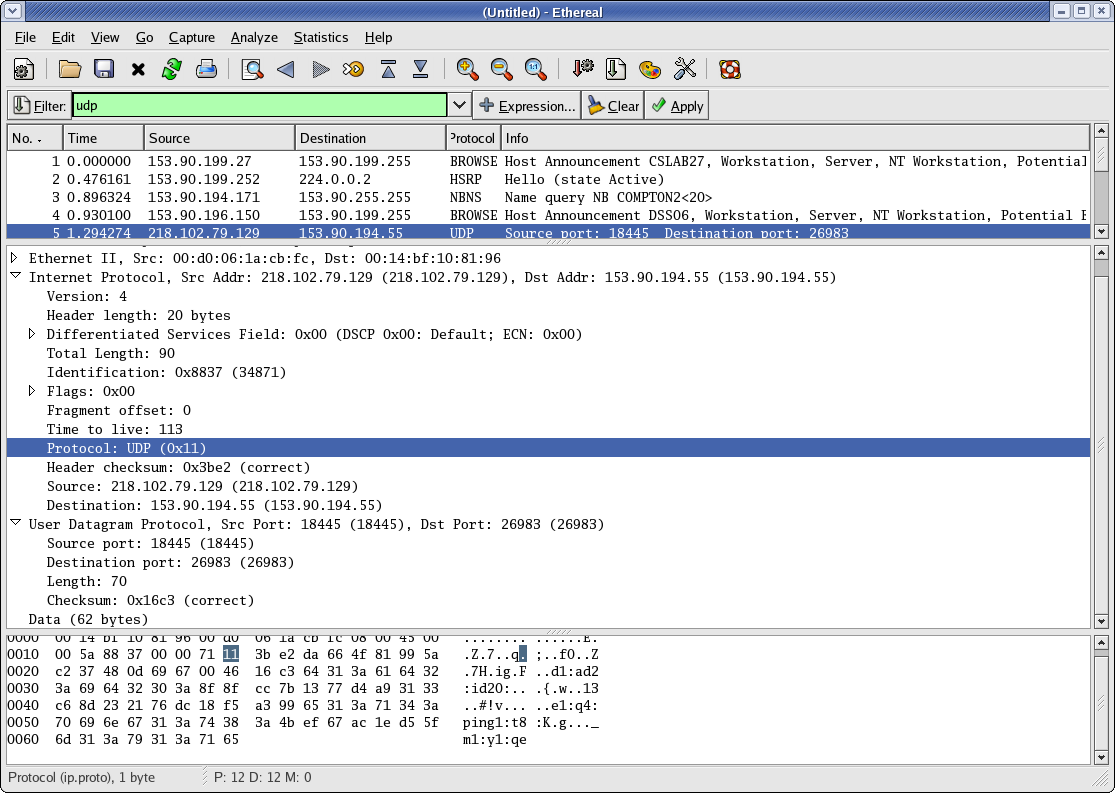Jump to first packet icon
Viewport: 1115px width, 793px height.
388,69
